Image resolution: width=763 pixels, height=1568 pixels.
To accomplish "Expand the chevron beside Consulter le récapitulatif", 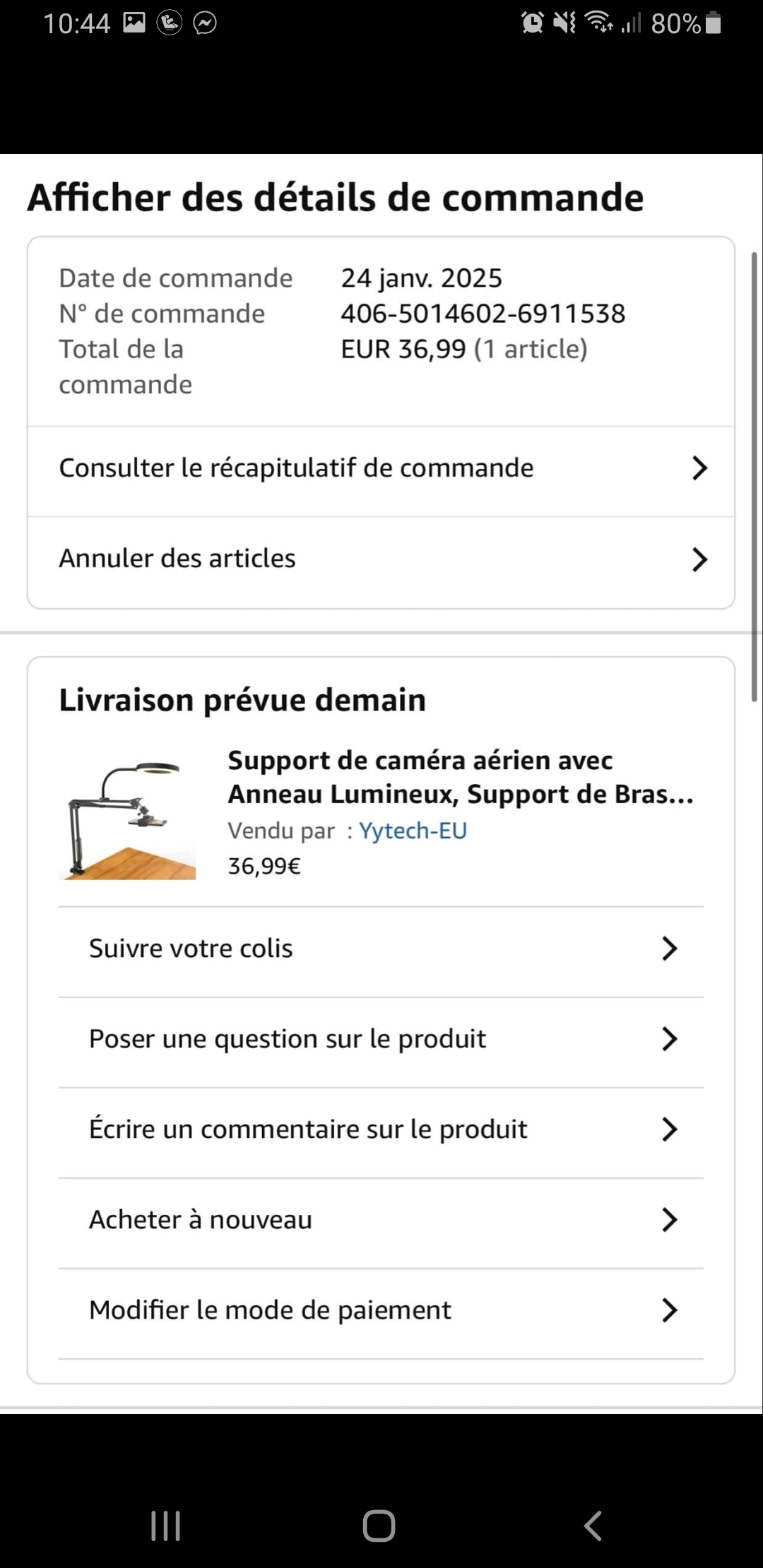I will 699,468.
